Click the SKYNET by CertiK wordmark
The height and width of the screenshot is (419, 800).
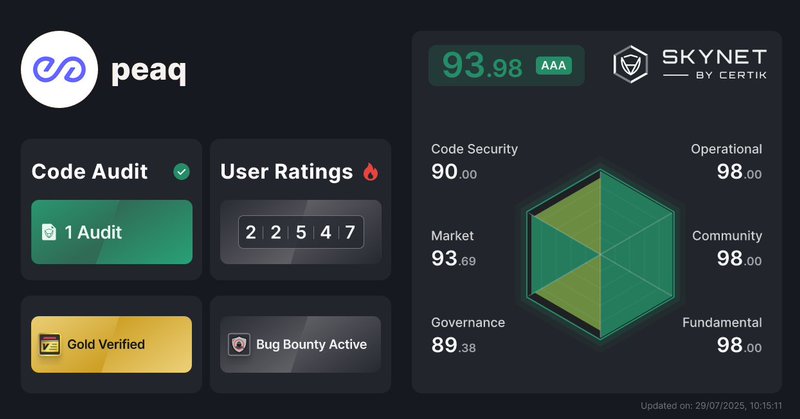pyautogui.click(x=714, y=64)
